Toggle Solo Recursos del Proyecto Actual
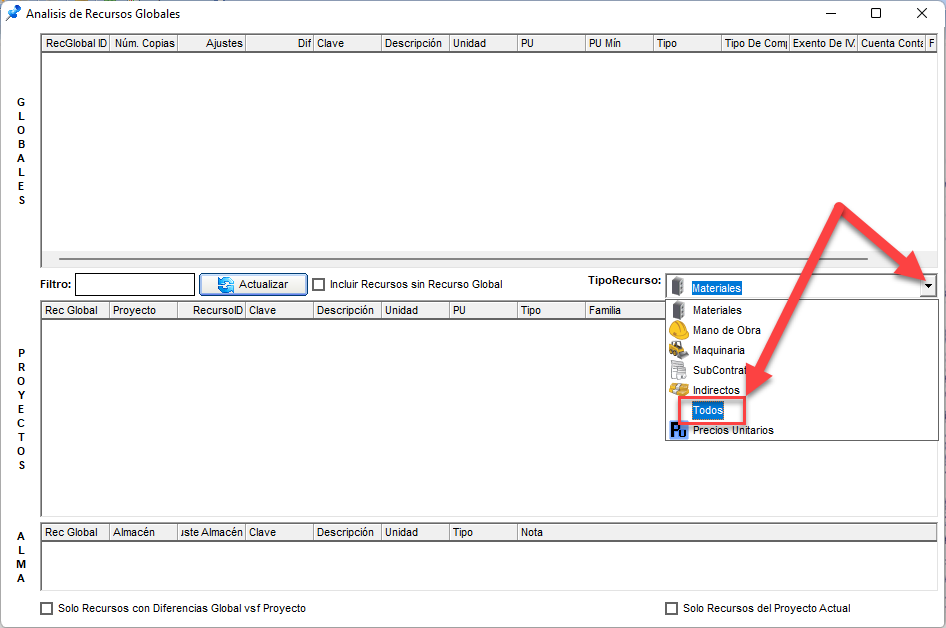 [x=671, y=608]
